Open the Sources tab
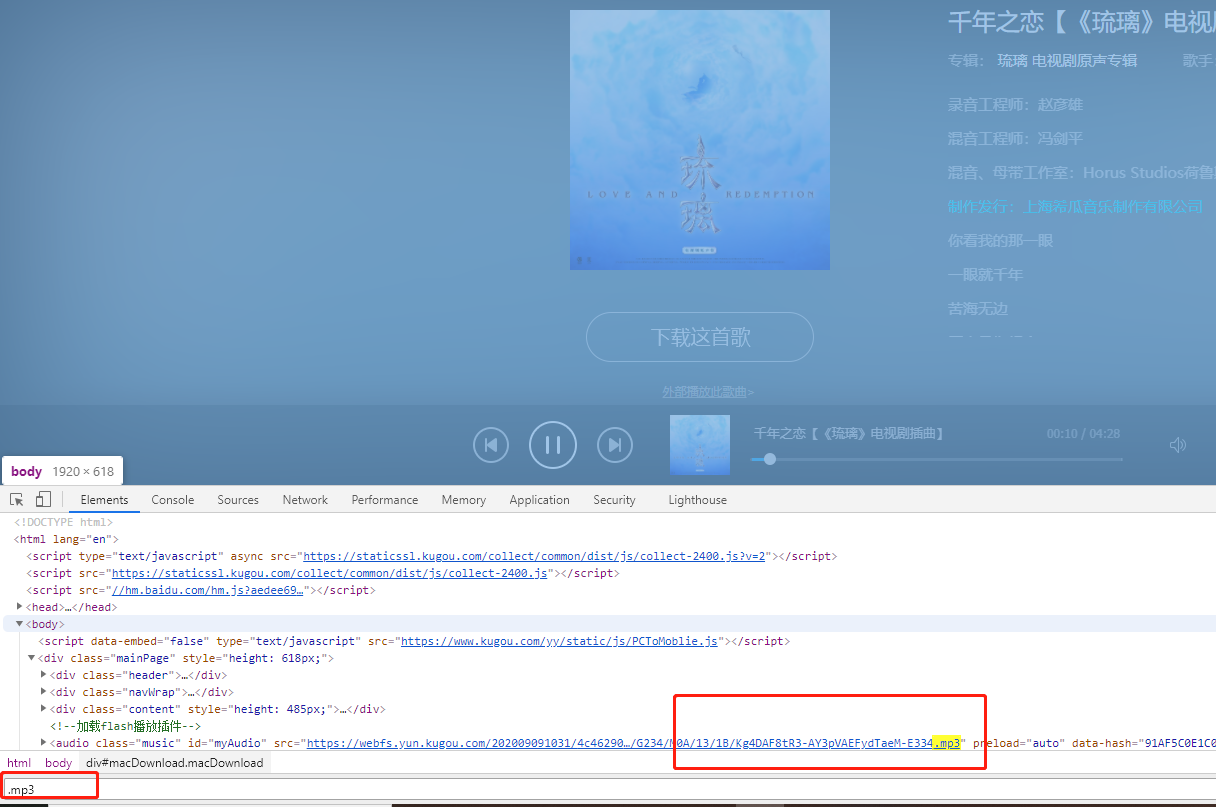This screenshot has height=807, width=1216. click(238, 500)
